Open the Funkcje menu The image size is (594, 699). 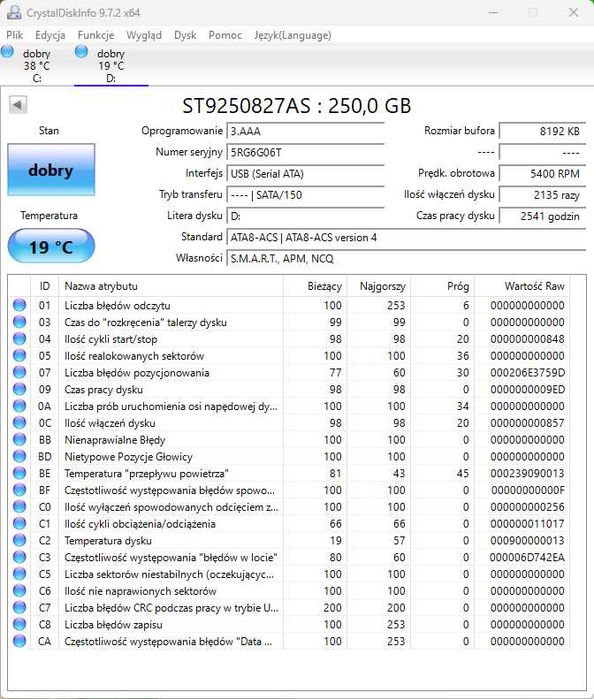coord(95,35)
